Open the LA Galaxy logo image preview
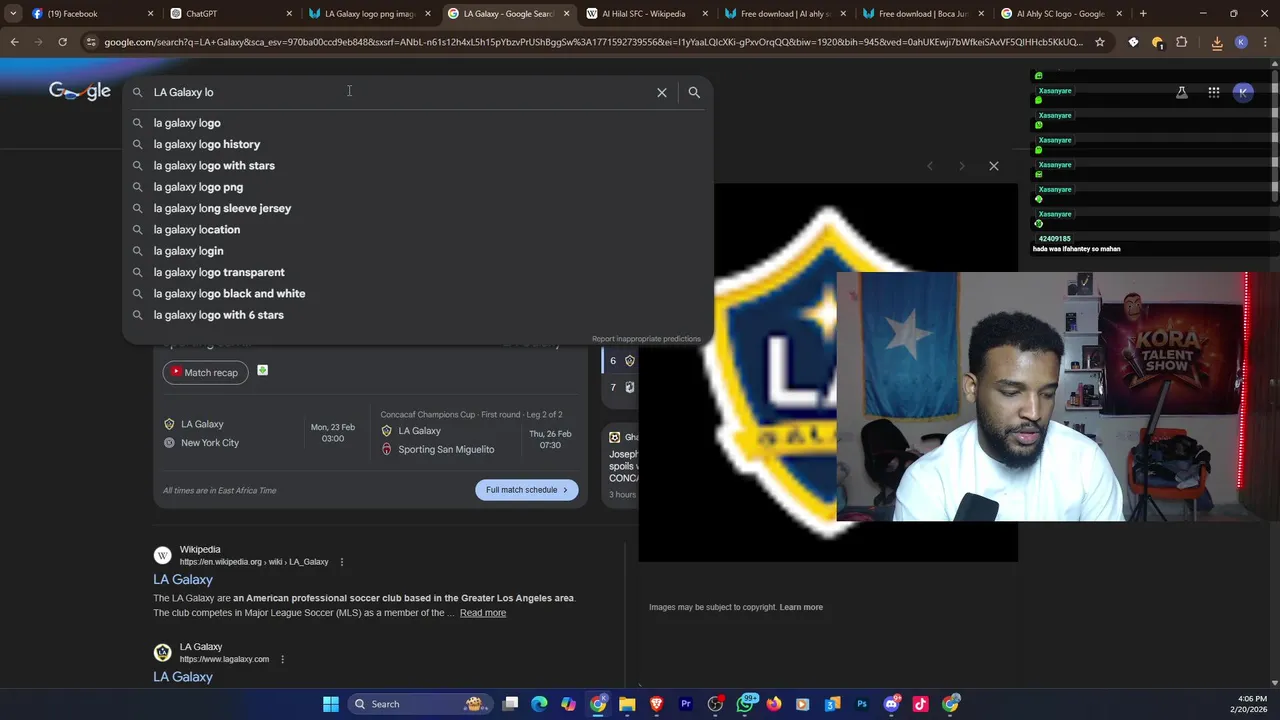Viewport: 1280px width, 720px height. (x=828, y=372)
